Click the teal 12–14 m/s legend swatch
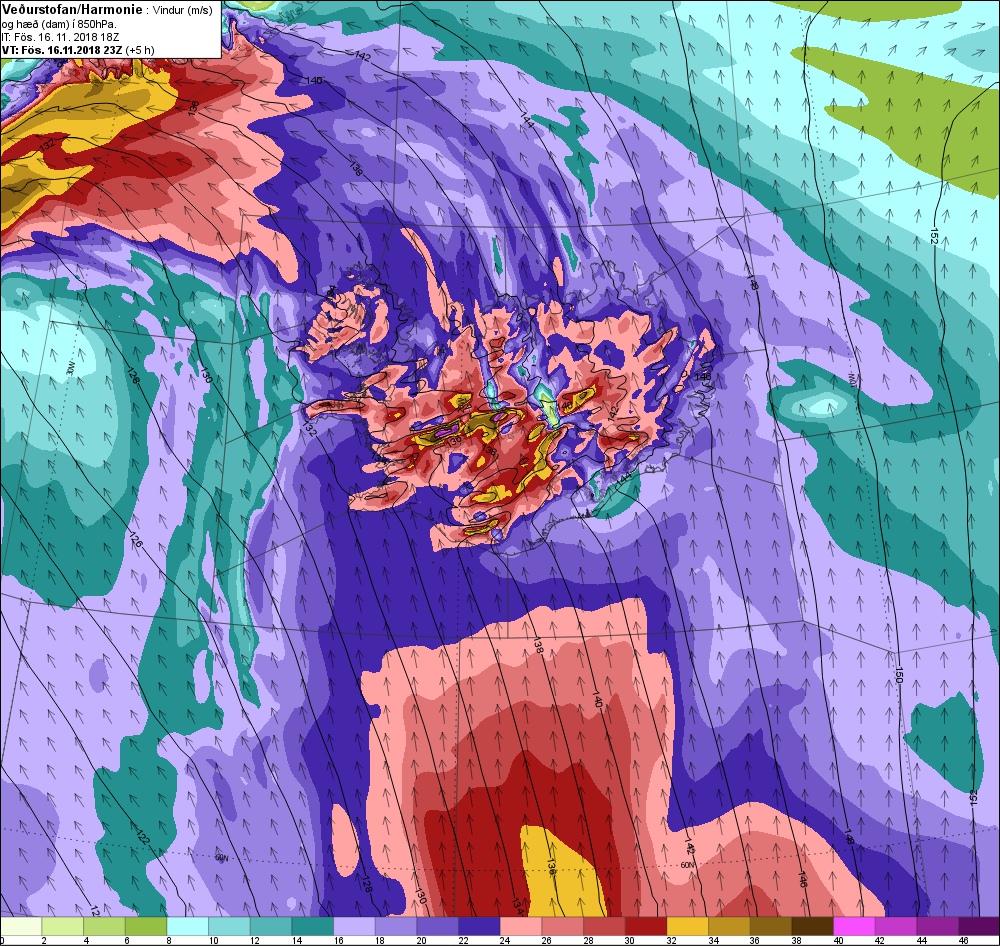 271,926
